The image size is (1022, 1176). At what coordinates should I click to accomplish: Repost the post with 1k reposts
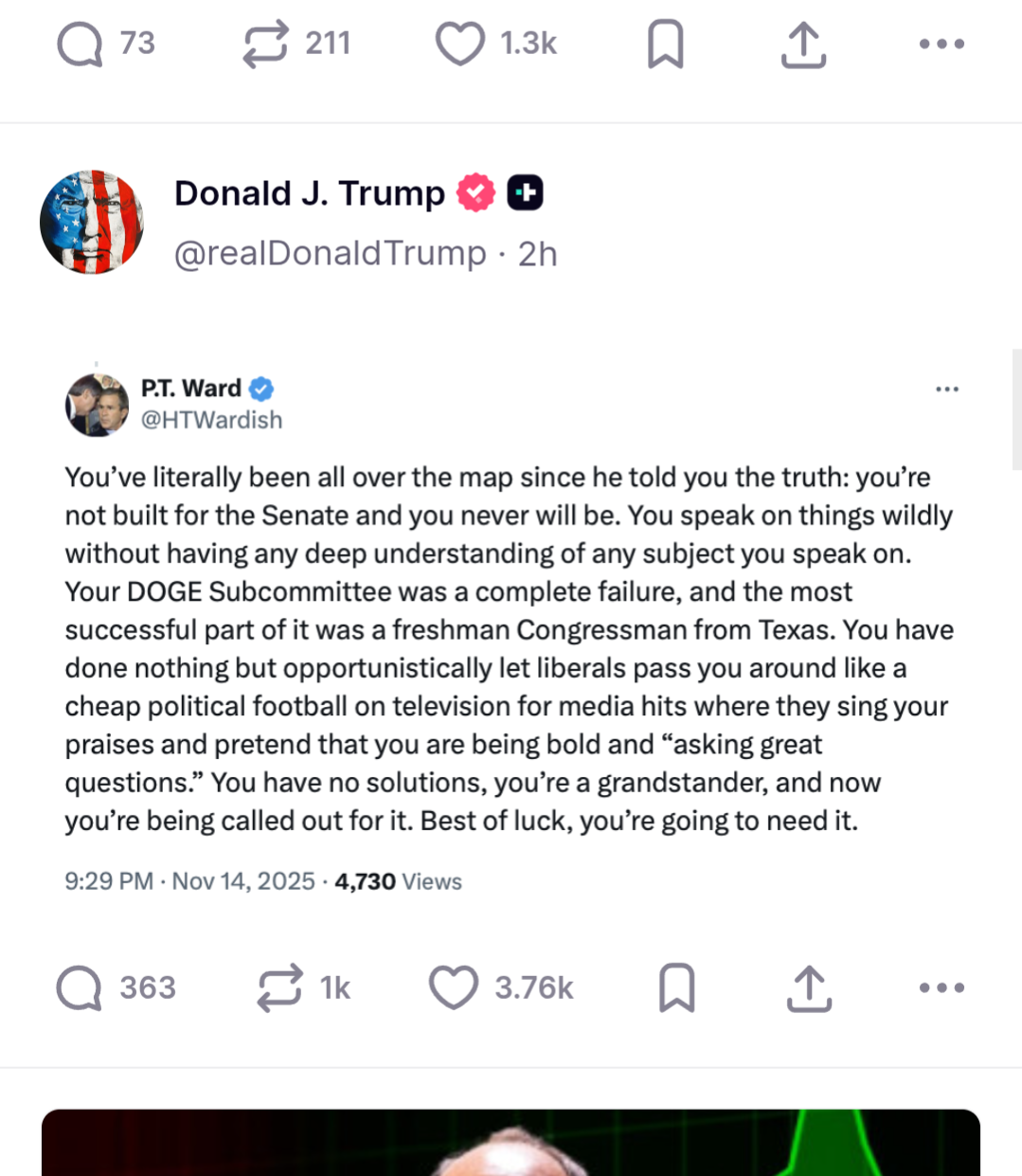click(x=280, y=988)
